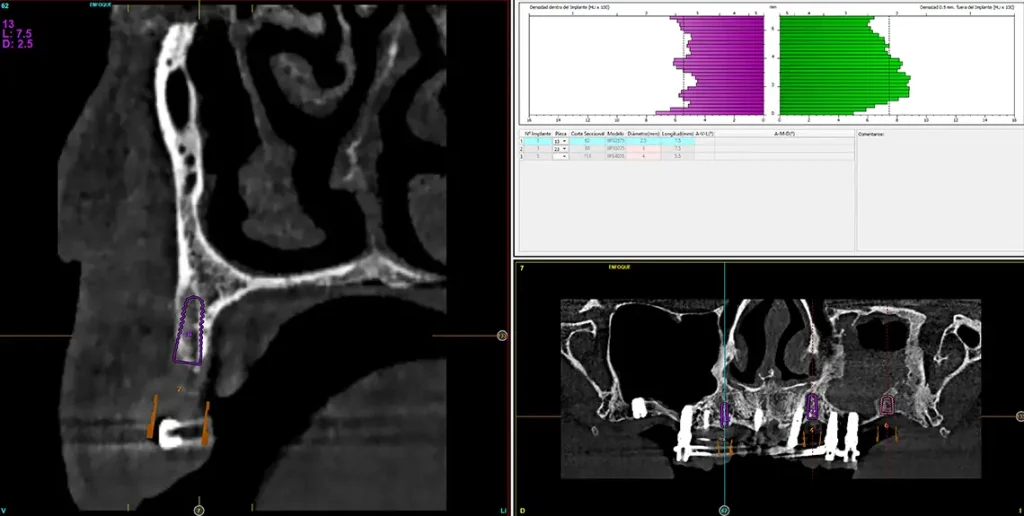Click the Longitud cell of implant row 1
Viewport: 1024px width, 516px height.
click(678, 142)
